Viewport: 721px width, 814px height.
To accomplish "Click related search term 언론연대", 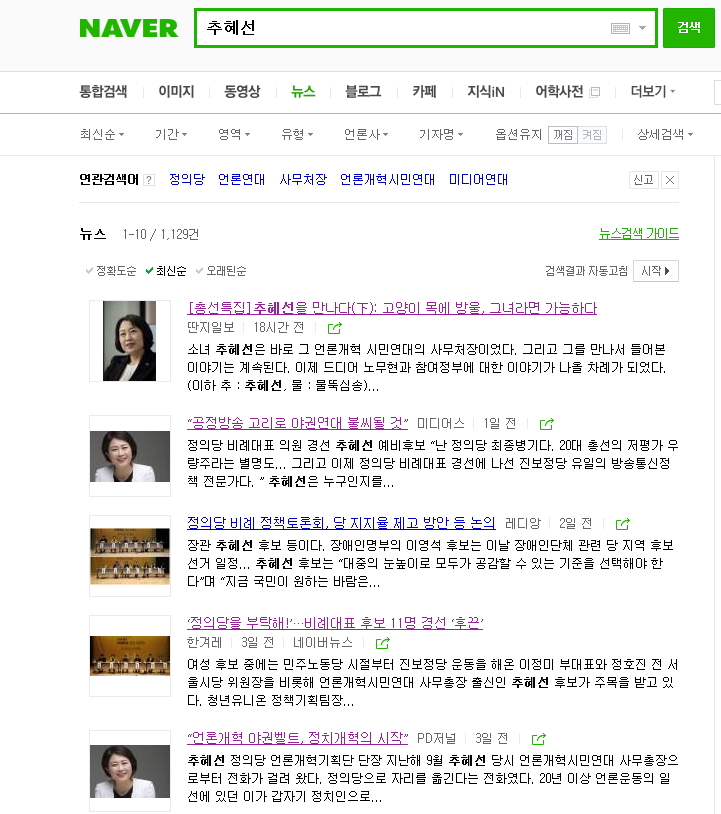I will (241, 180).
